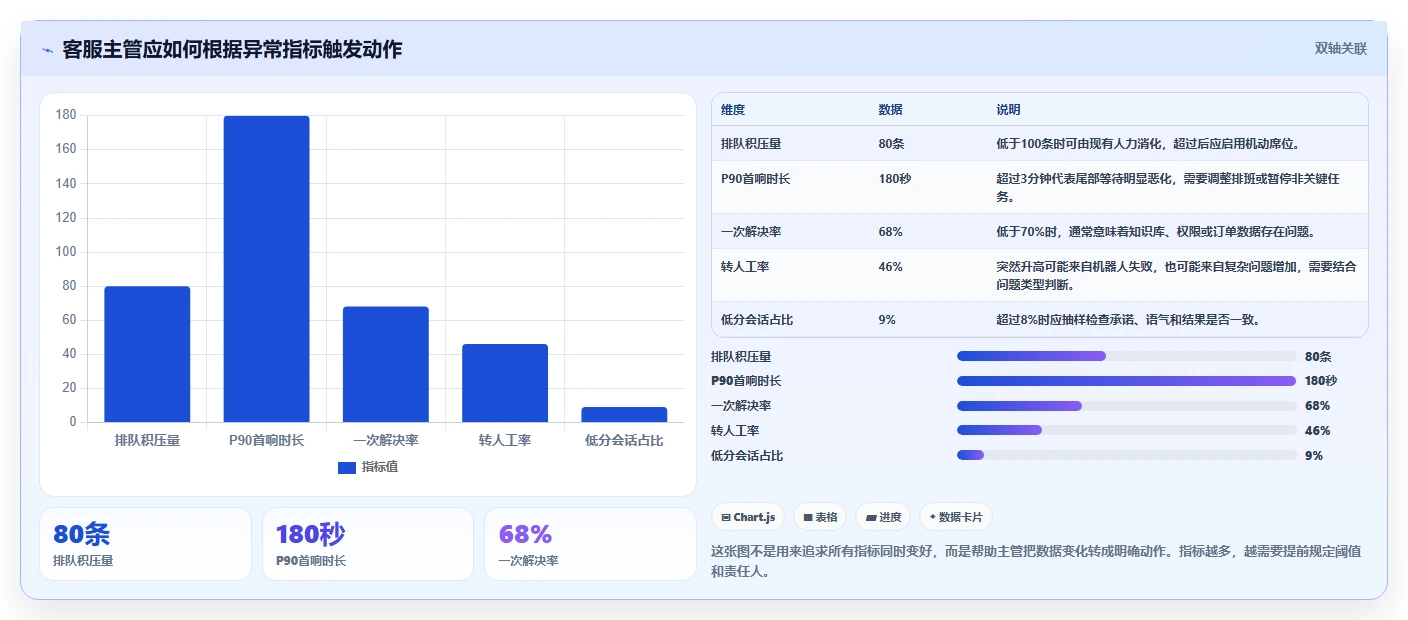Click the P90首响时长 bar in chart
Image resolution: width=1408 pixels, height=620 pixels.
(x=266, y=269)
